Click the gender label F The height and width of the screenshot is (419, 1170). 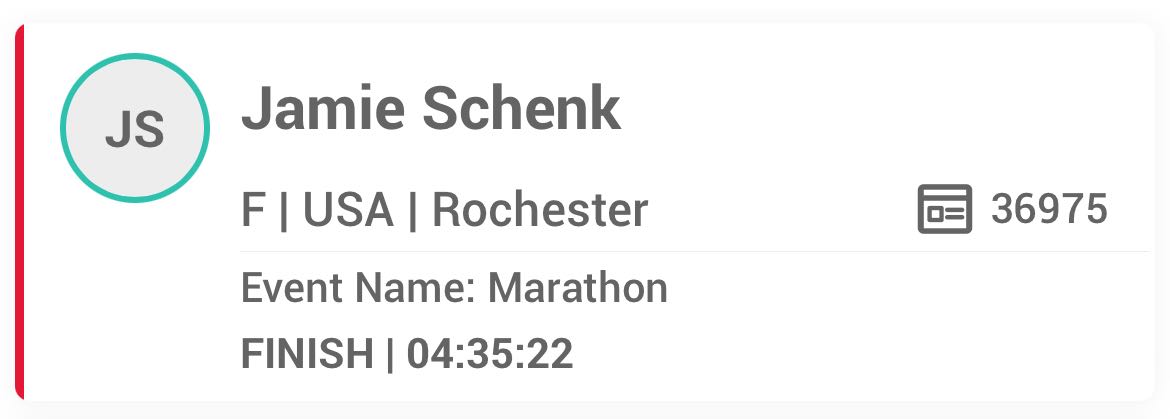click(x=253, y=210)
